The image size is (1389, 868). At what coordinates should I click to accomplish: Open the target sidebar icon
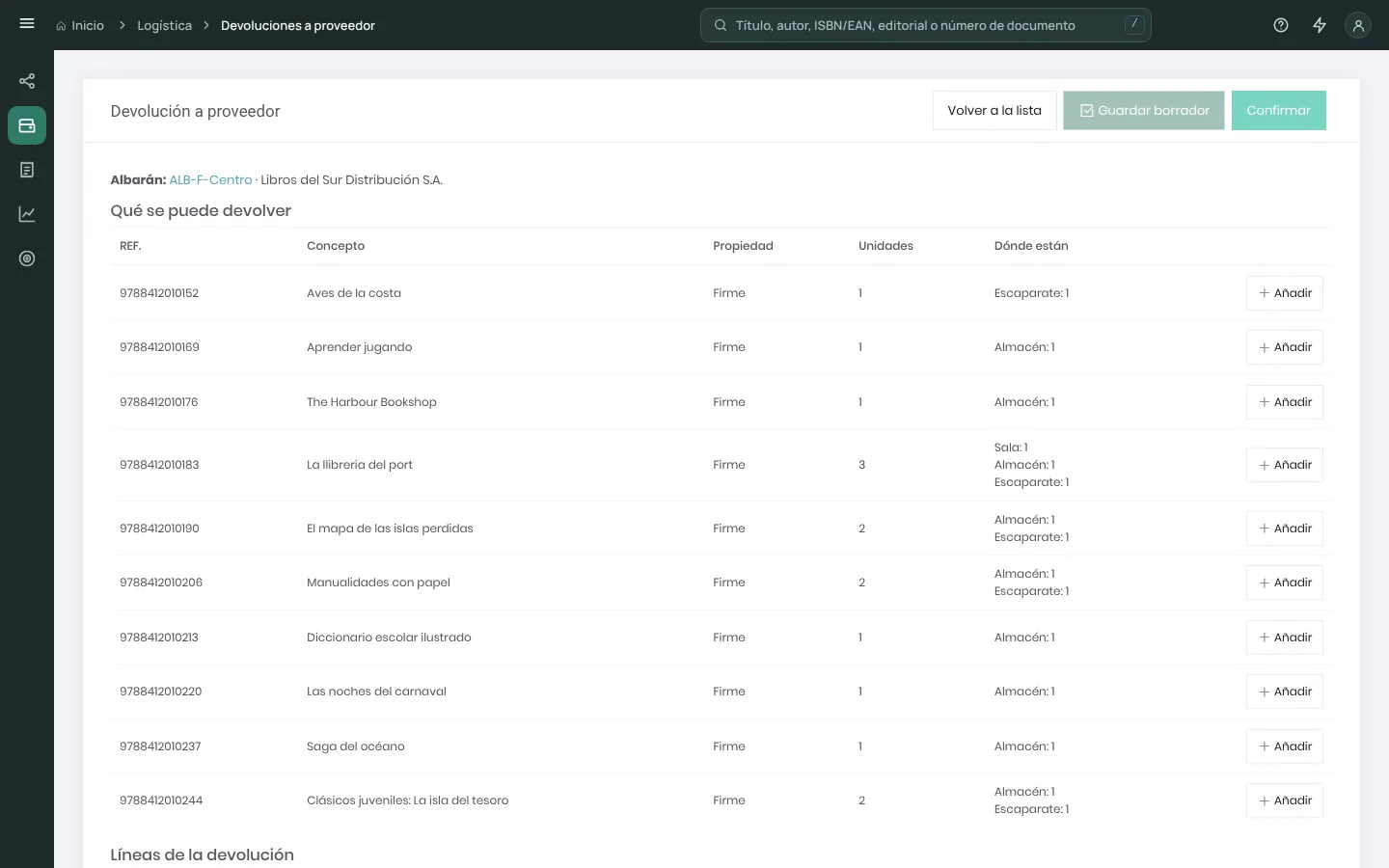(27, 258)
